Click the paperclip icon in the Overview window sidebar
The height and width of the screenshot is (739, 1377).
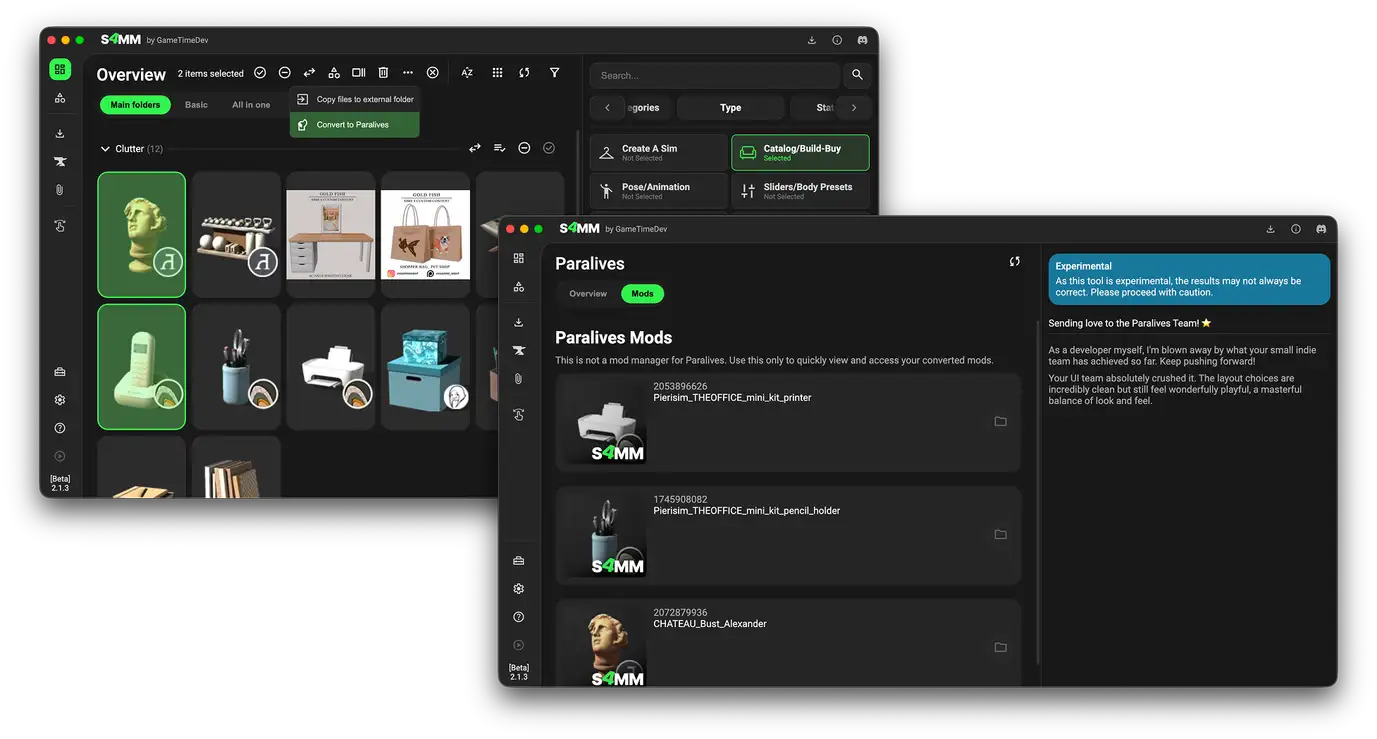[60, 189]
